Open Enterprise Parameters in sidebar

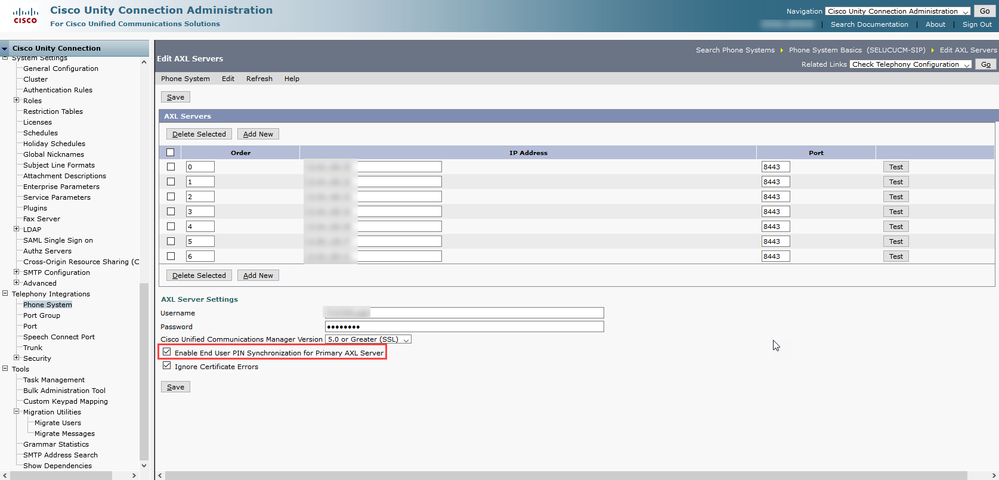(x=61, y=187)
